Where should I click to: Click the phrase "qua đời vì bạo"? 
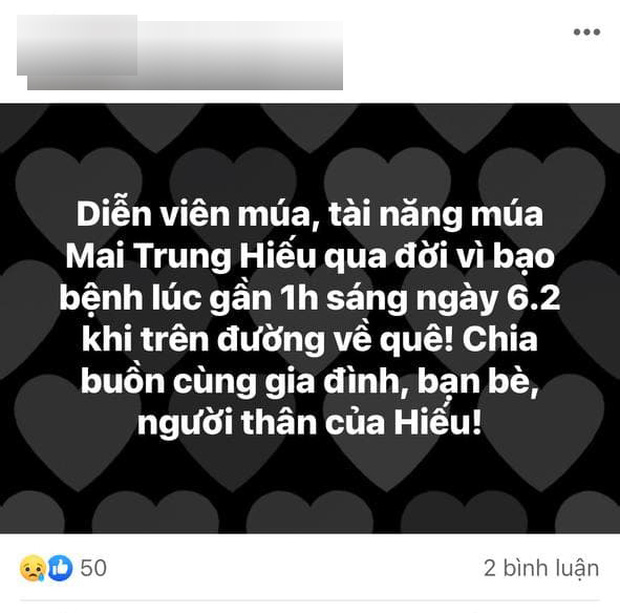click(x=439, y=257)
